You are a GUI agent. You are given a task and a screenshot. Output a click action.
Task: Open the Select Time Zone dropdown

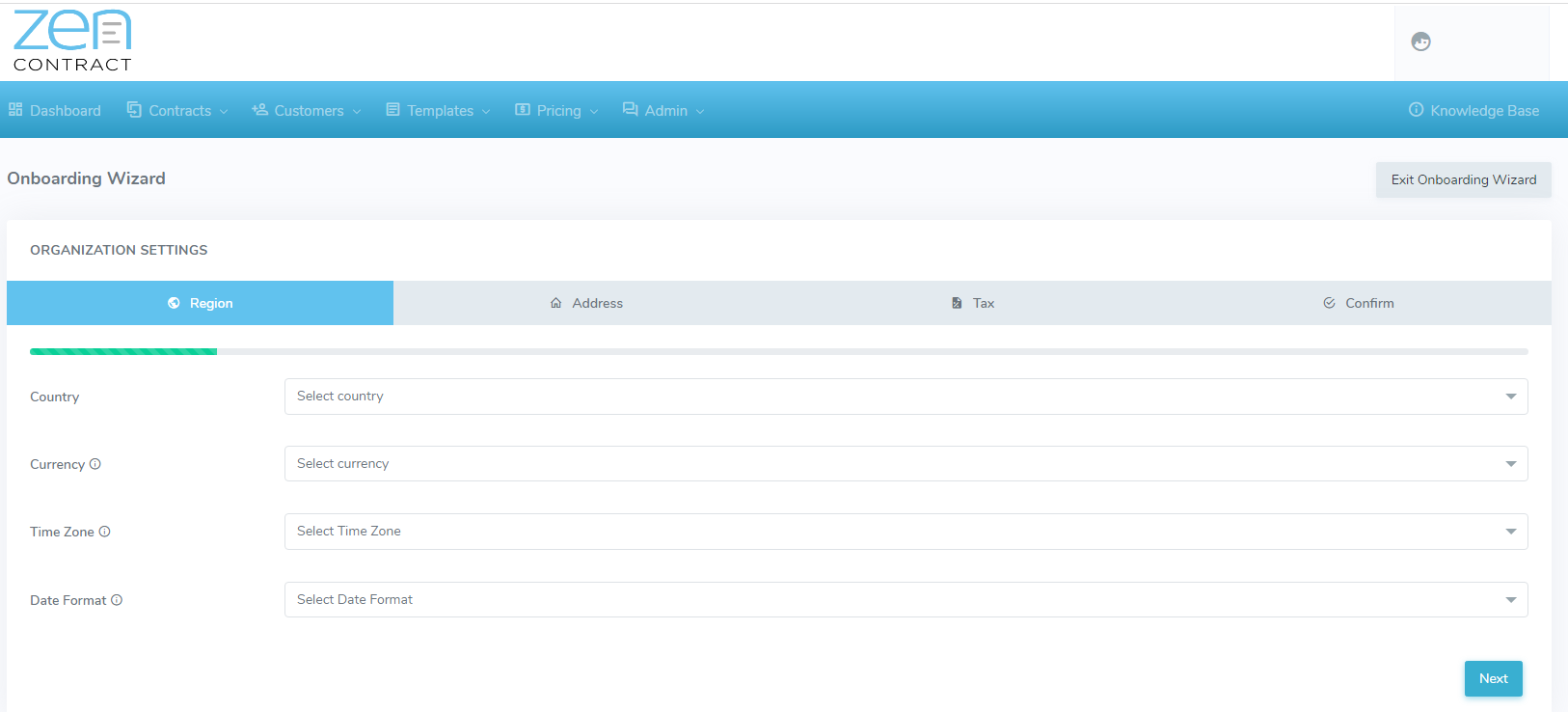[x=906, y=532]
